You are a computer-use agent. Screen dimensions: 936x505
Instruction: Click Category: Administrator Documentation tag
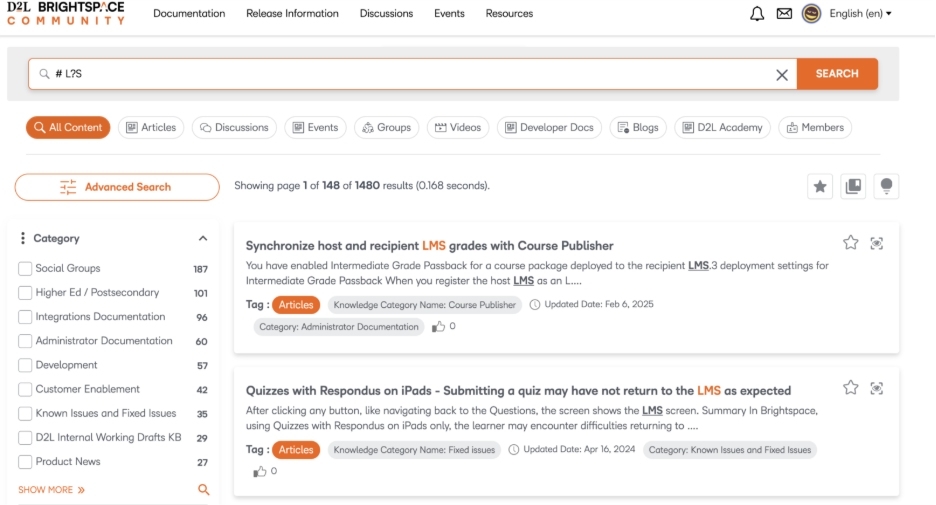click(338, 327)
